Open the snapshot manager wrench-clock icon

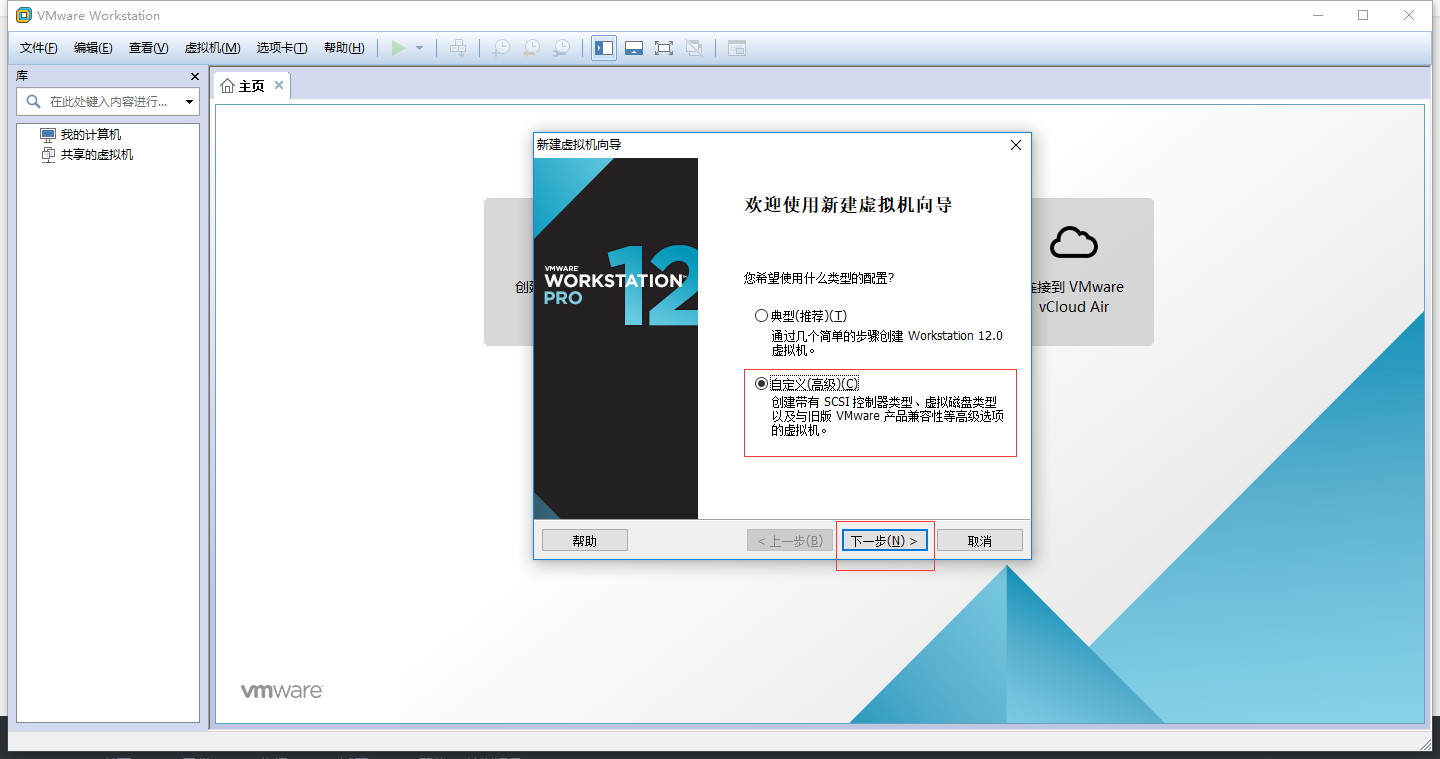pos(563,48)
